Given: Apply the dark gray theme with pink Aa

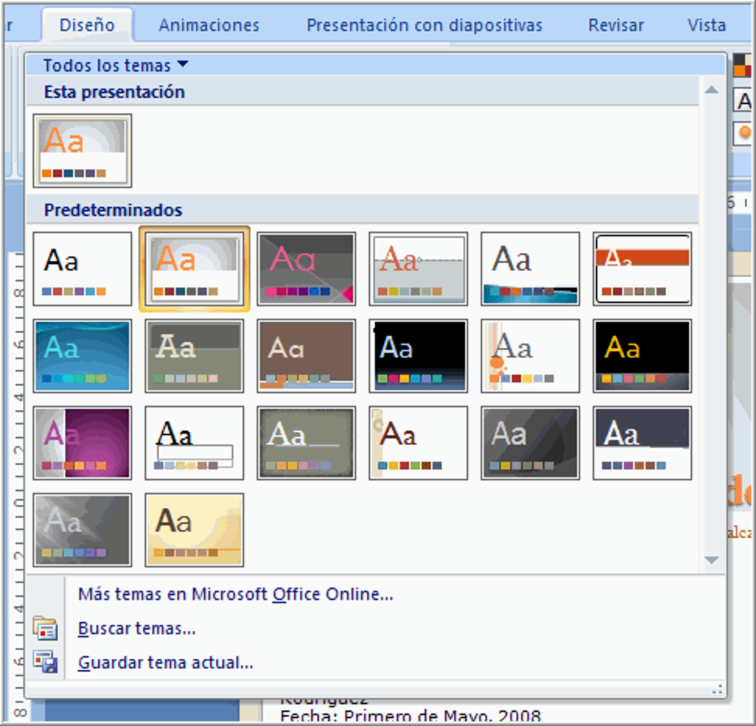Looking at the screenshot, I should [x=306, y=269].
